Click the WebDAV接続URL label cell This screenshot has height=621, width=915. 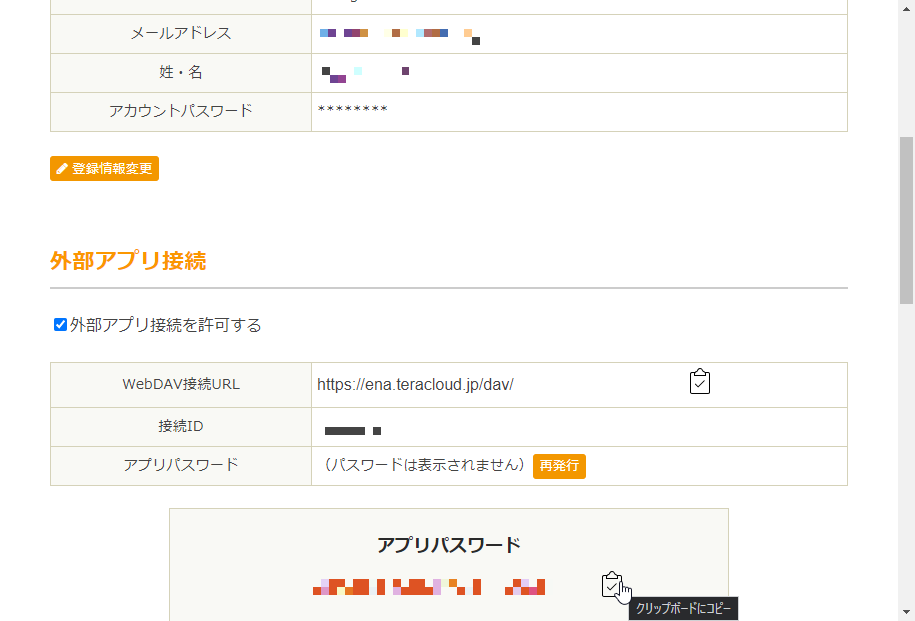click(x=181, y=385)
